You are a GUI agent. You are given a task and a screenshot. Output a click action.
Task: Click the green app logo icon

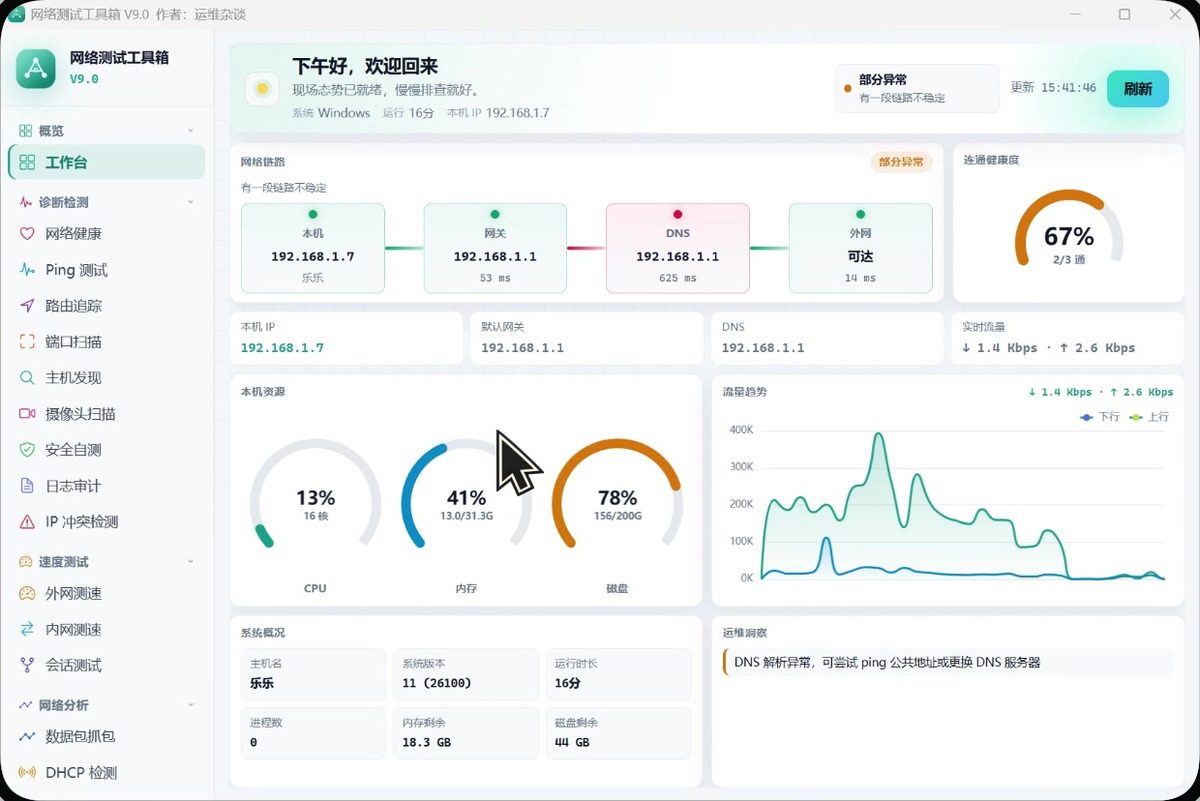click(36, 68)
